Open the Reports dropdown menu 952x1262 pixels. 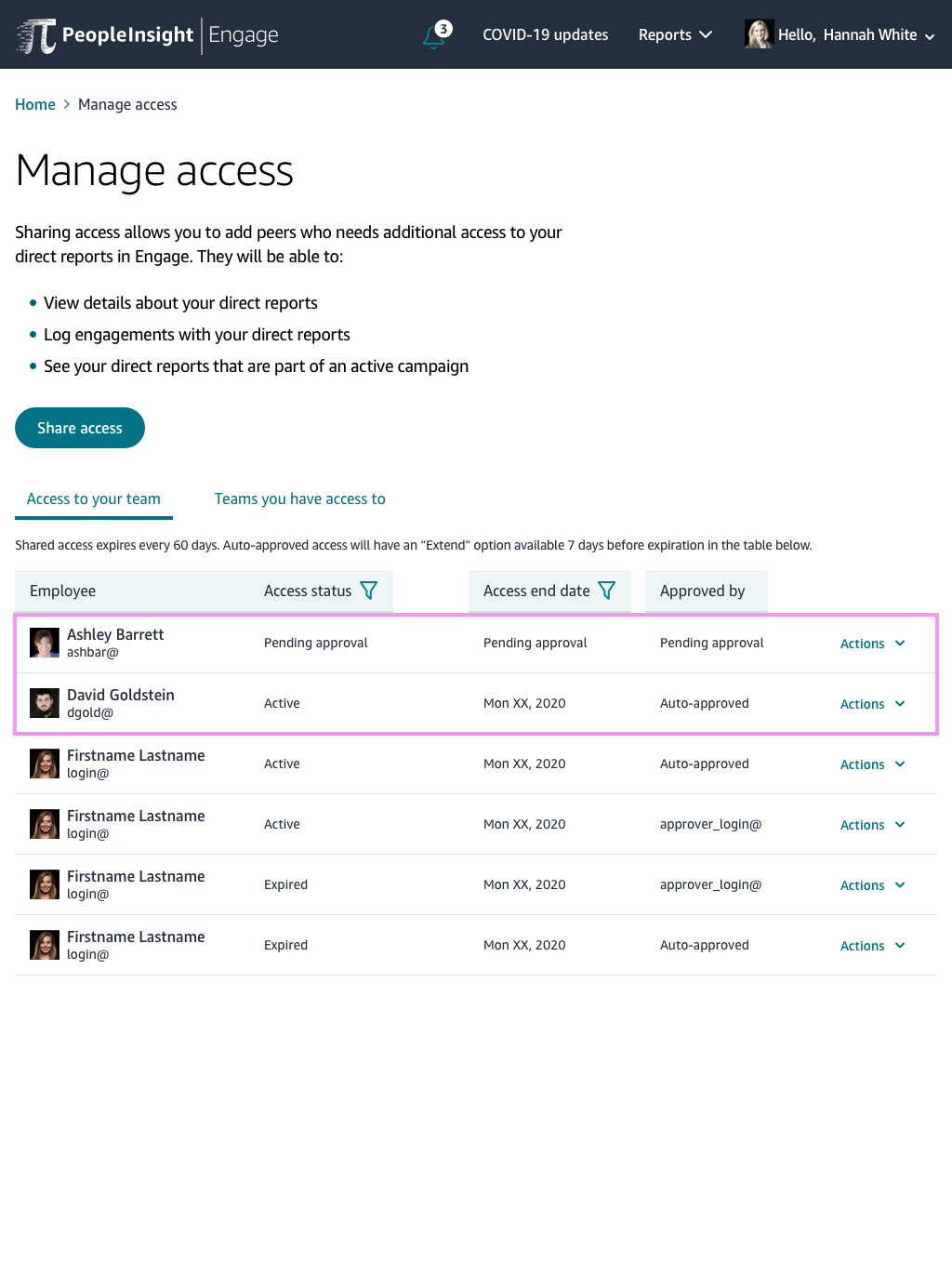point(675,34)
